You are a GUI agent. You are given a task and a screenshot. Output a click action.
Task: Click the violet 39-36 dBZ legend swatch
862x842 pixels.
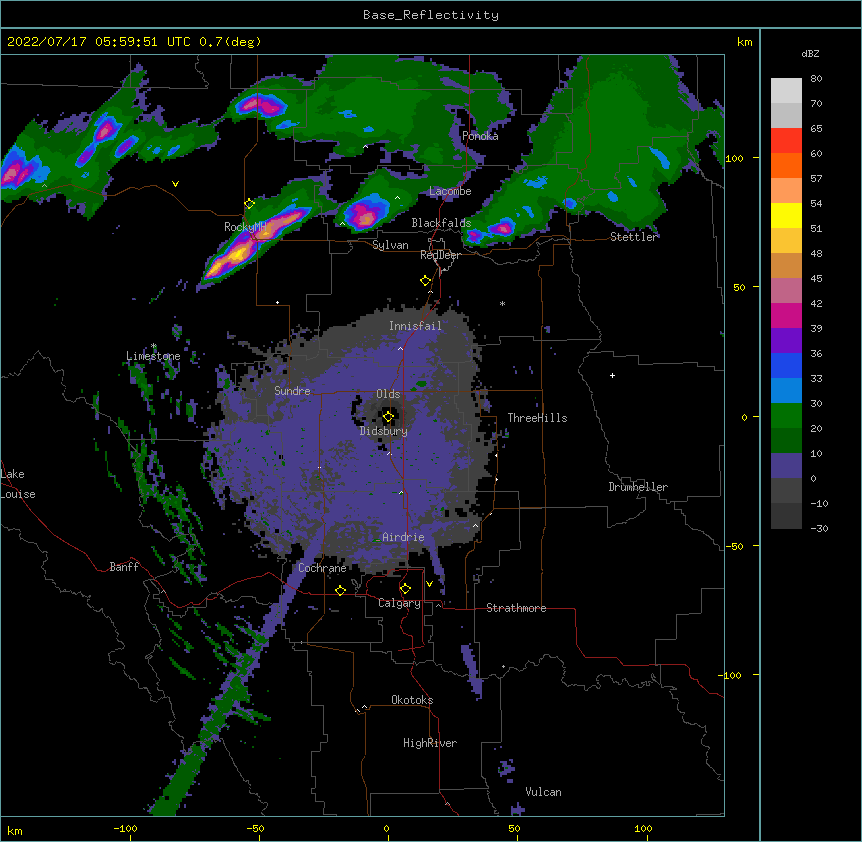coord(786,341)
